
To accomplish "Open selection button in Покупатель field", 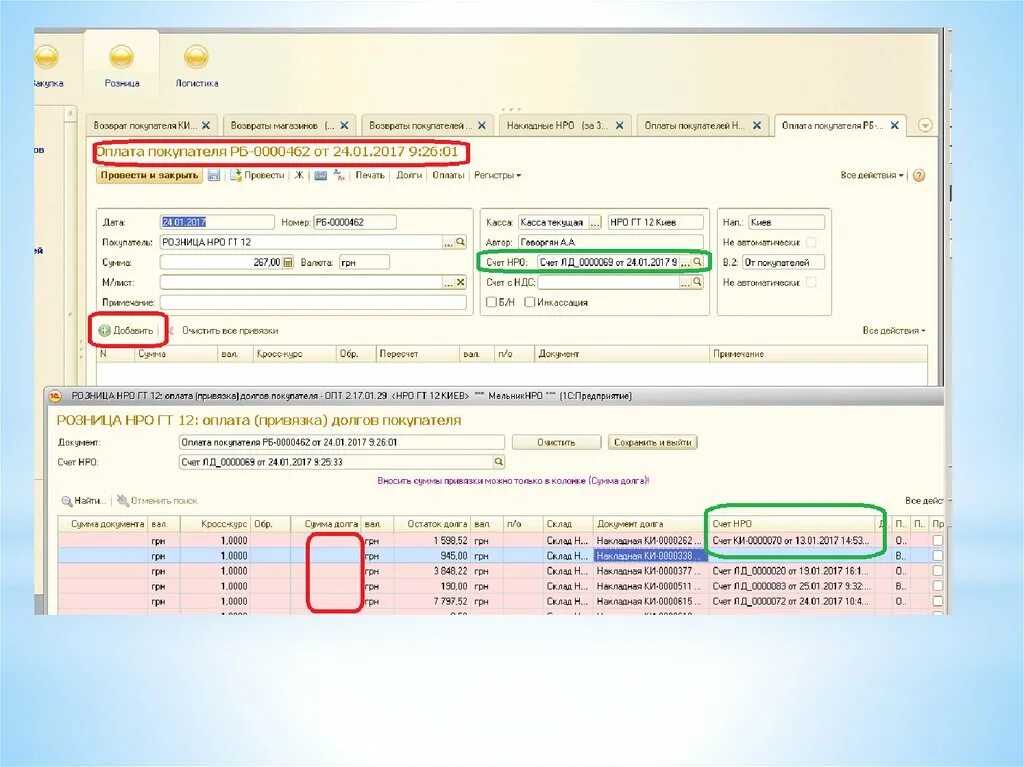I will pos(448,242).
